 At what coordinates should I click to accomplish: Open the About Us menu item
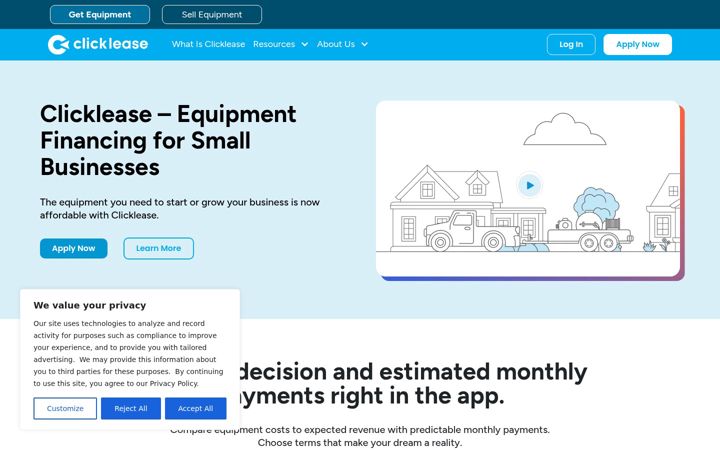point(336,45)
